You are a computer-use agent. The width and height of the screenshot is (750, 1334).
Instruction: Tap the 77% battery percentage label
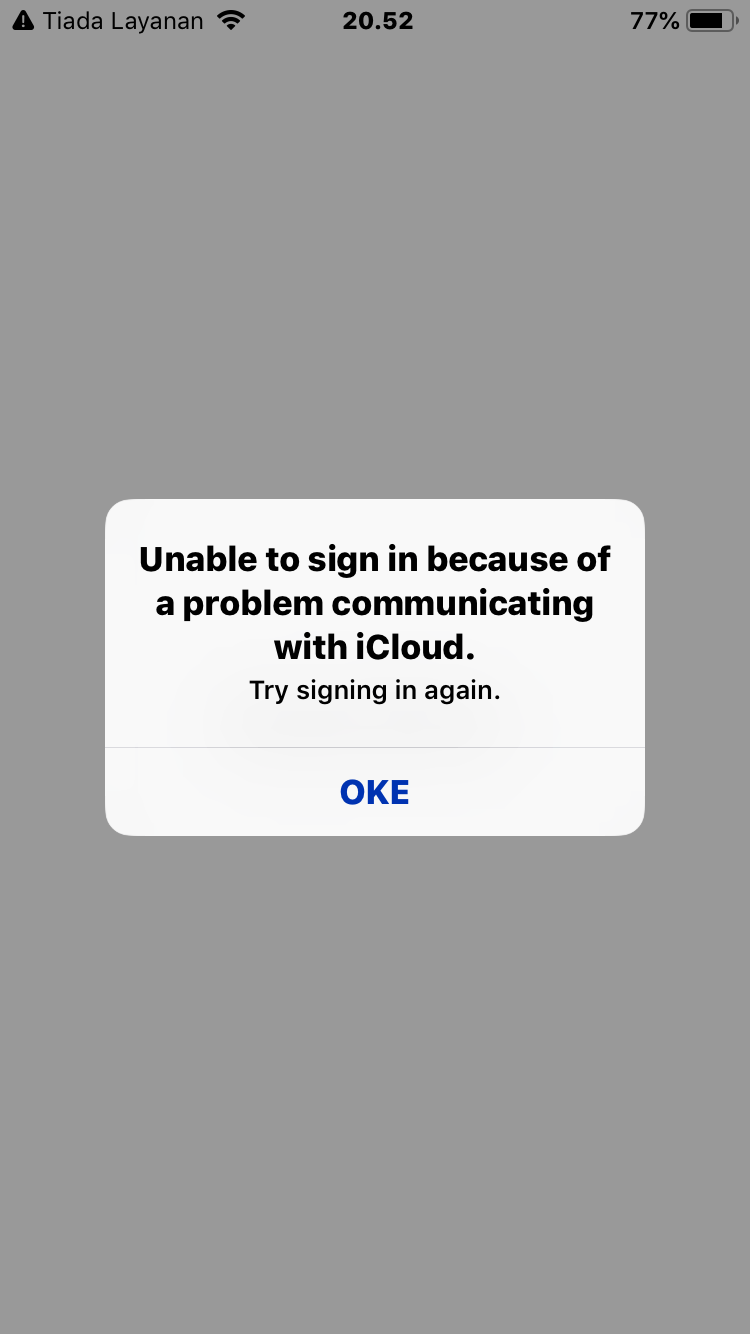pyautogui.click(x=655, y=20)
